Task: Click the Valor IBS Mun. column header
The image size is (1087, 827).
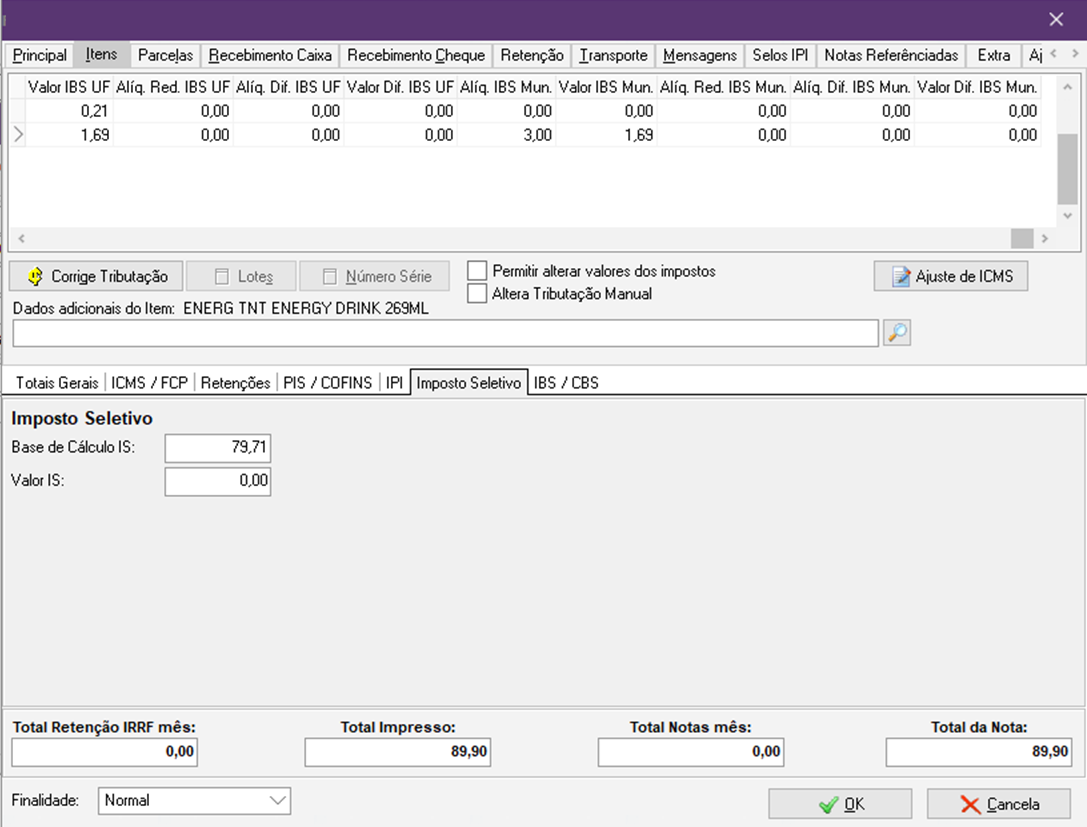Action: [x=606, y=87]
